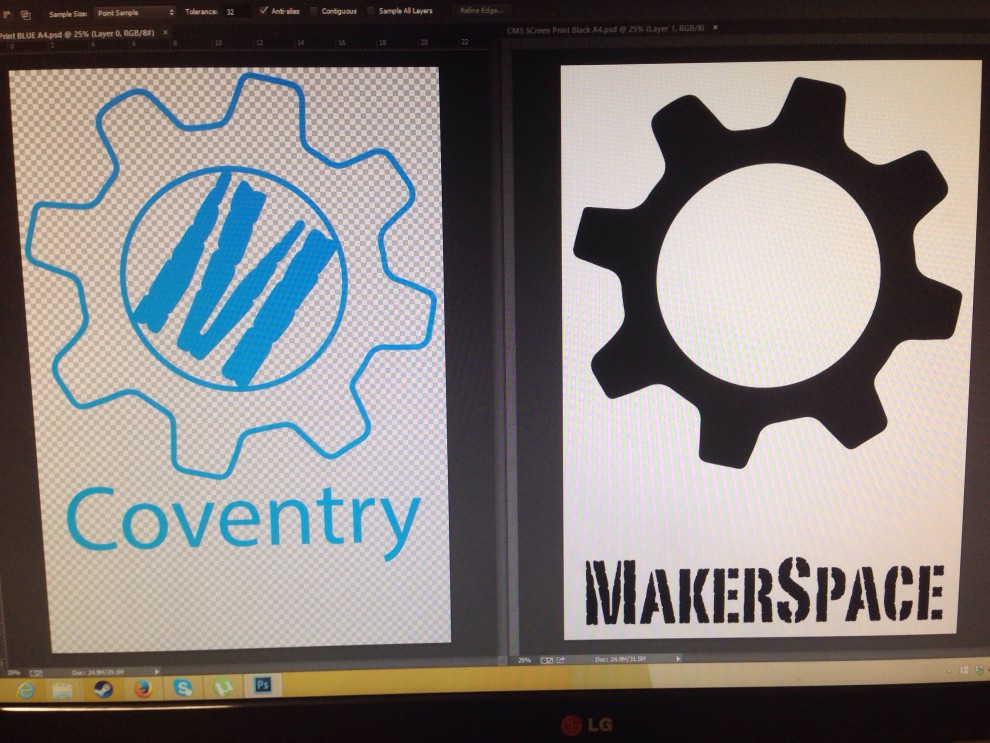Open File Explorer from the taskbar

pos(63,690)
